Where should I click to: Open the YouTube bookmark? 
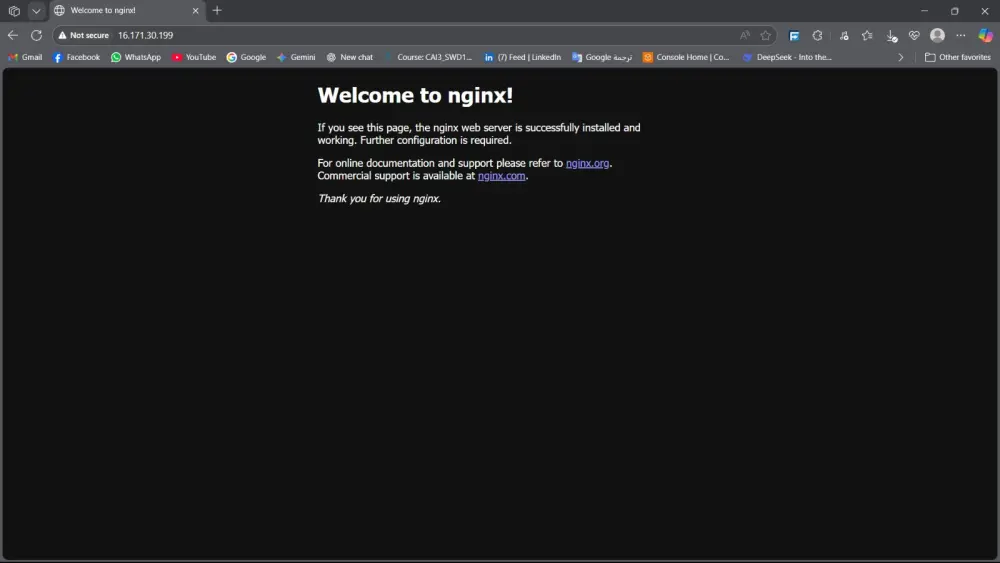click(194, 57)
